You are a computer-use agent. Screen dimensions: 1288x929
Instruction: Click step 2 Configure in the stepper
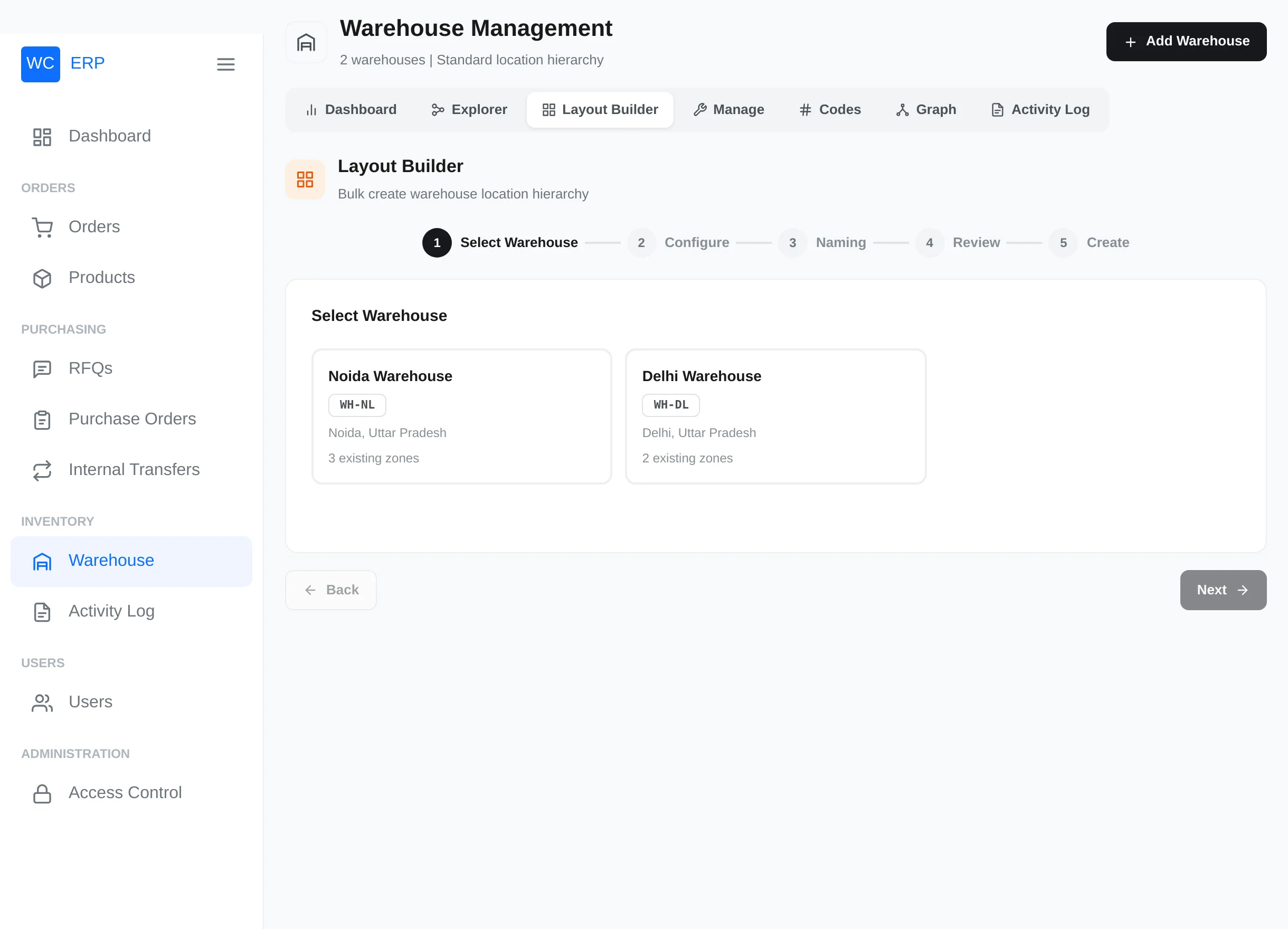(678, 243)
